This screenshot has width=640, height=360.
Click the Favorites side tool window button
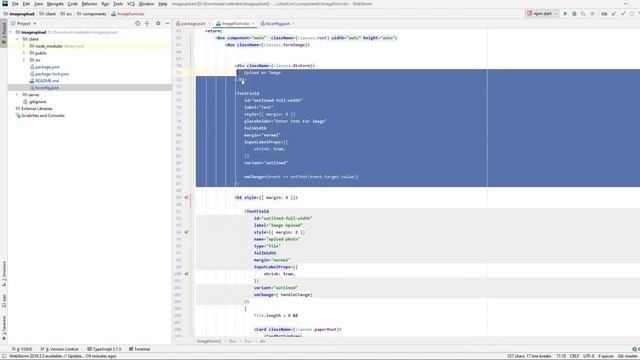pyautogui.click(x=4, y=328)
